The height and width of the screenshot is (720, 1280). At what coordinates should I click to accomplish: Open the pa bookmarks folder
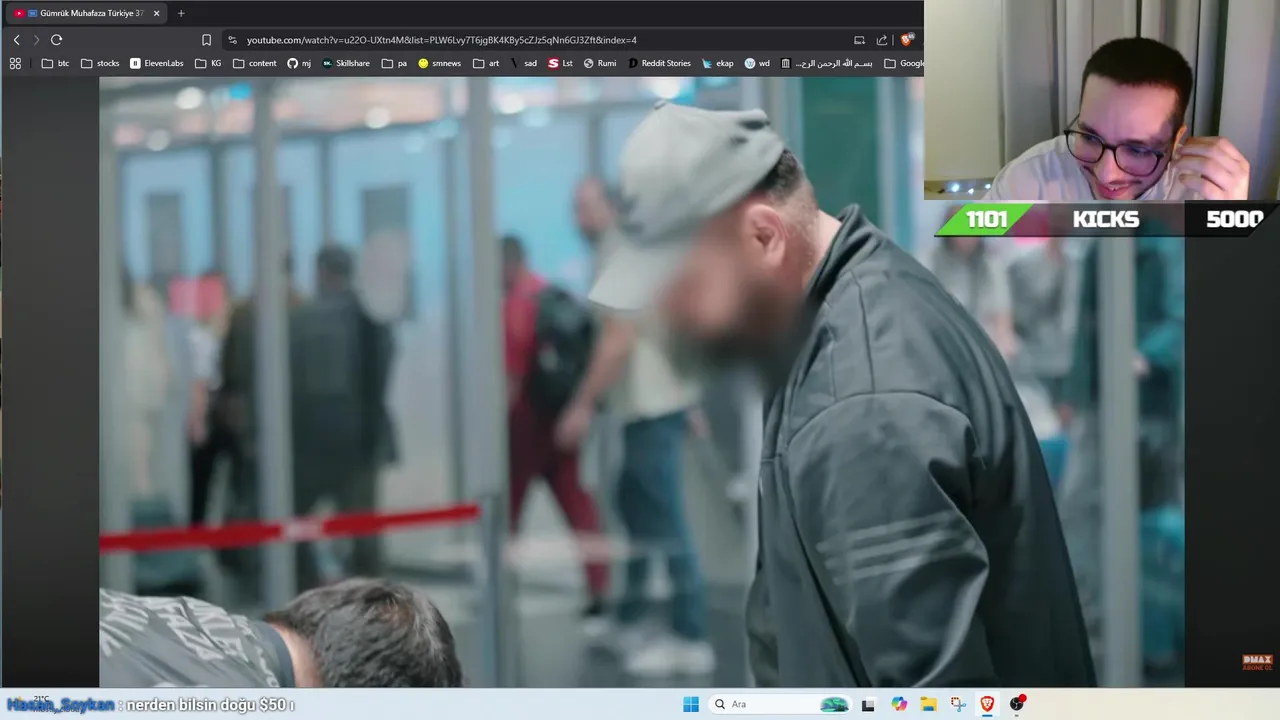[x=394, y=63]
